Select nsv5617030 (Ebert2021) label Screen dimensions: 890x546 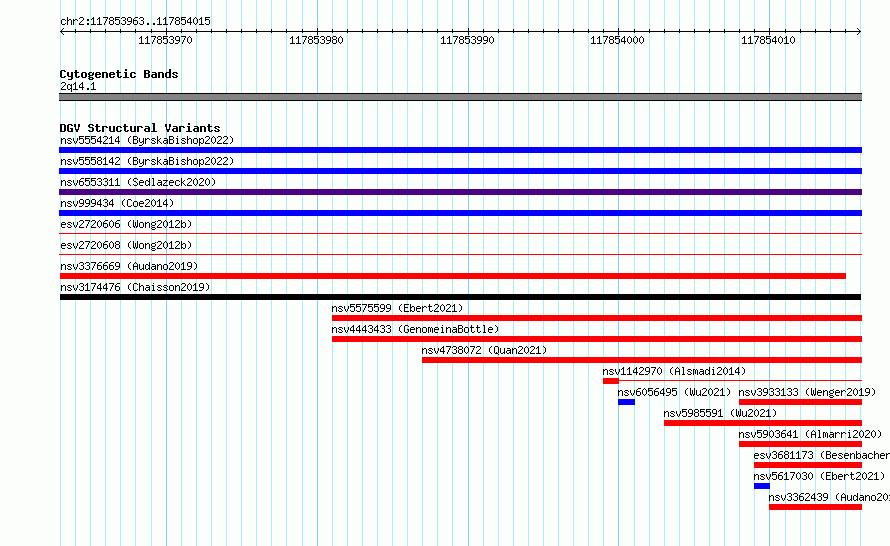(819, 476)
